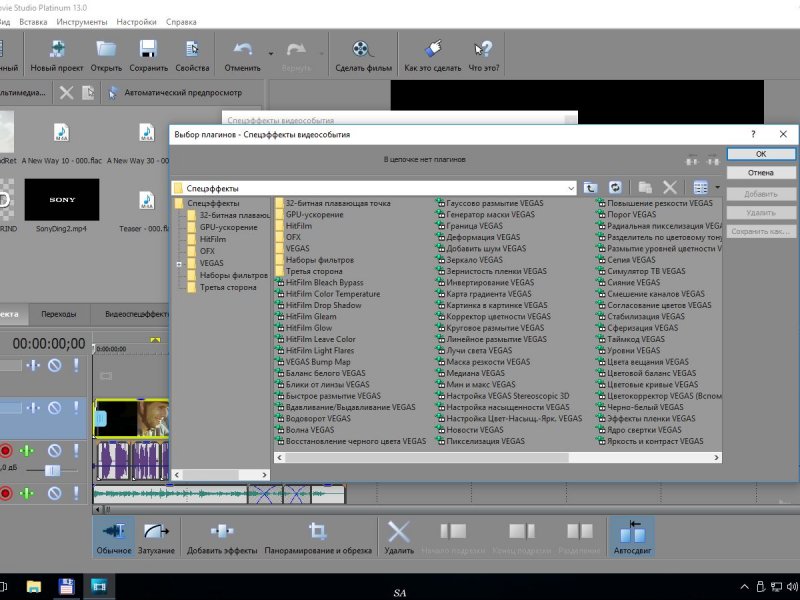Solo the highlighted video track
800x600 pixels.
[76, 408]
